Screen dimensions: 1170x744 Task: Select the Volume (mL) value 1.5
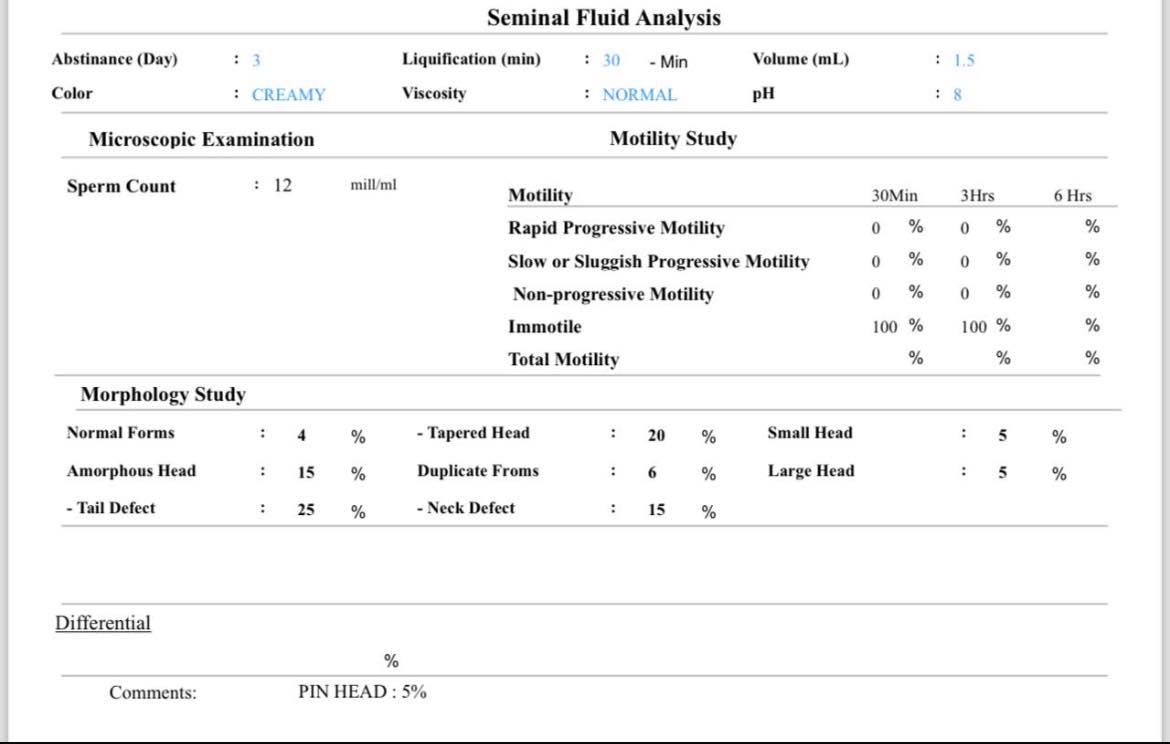(x=963, y=60)
